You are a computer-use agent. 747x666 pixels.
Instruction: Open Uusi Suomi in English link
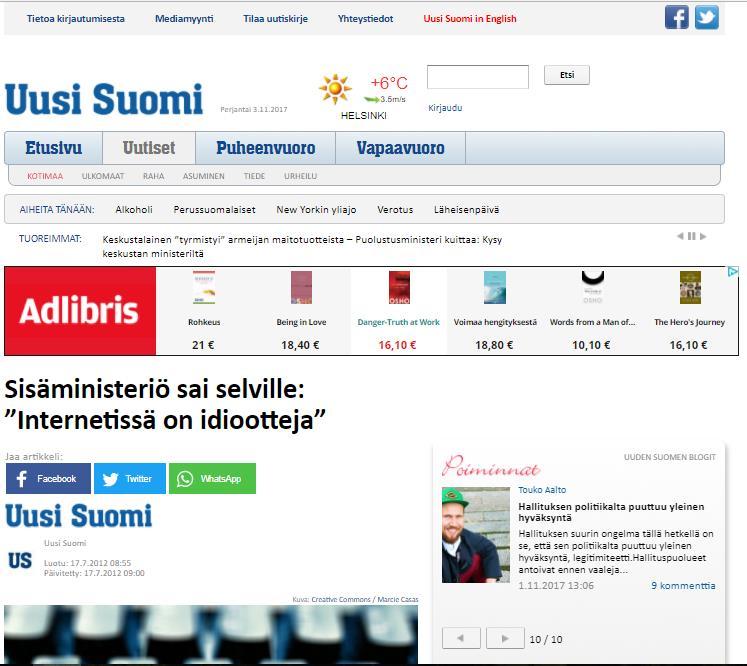(x=470, y=19)
